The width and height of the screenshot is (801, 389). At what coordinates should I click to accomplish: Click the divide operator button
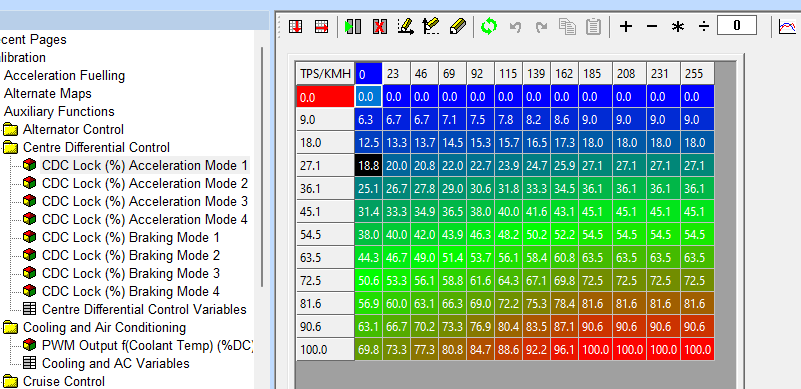point(704,27)
